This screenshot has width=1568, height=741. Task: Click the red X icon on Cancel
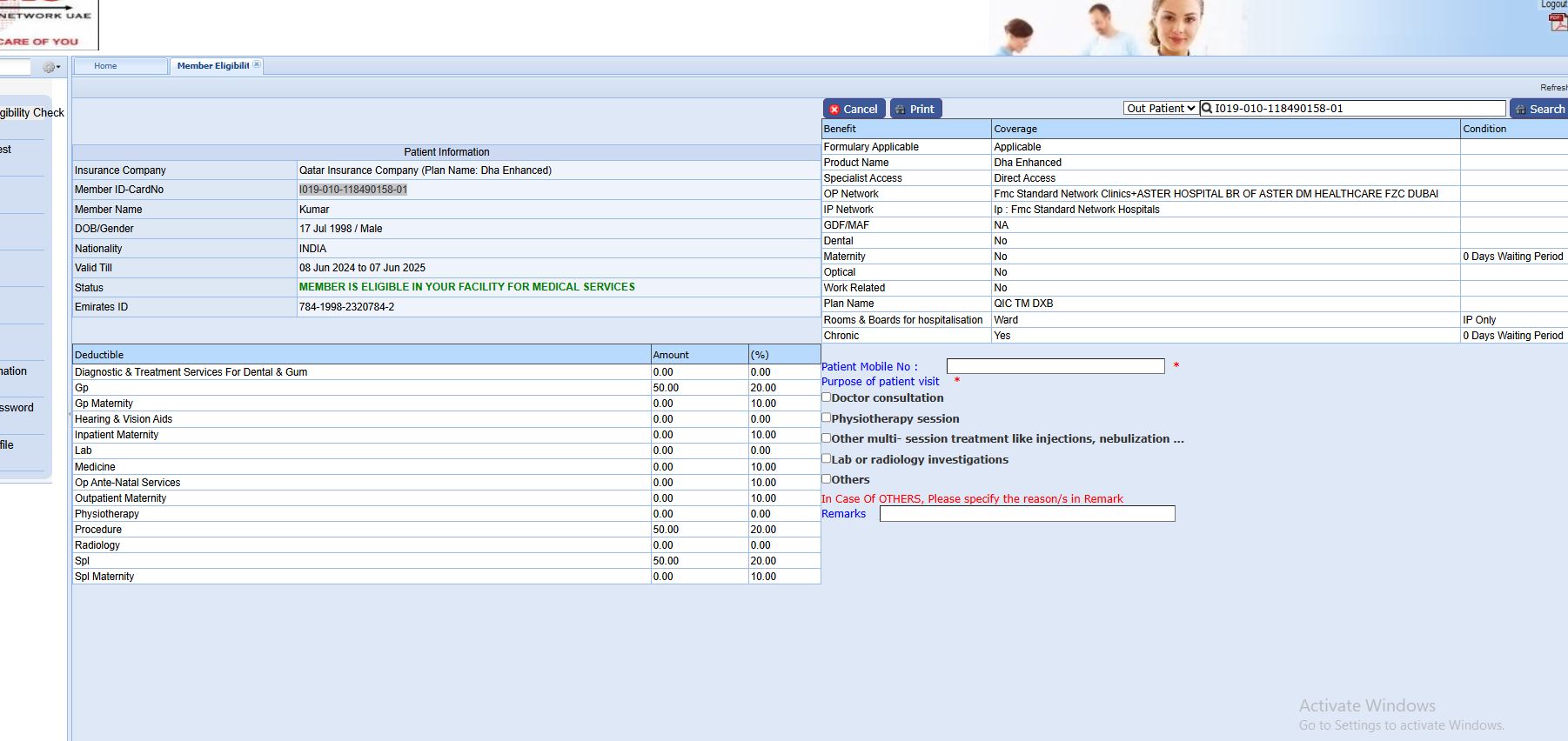[834, 110]
